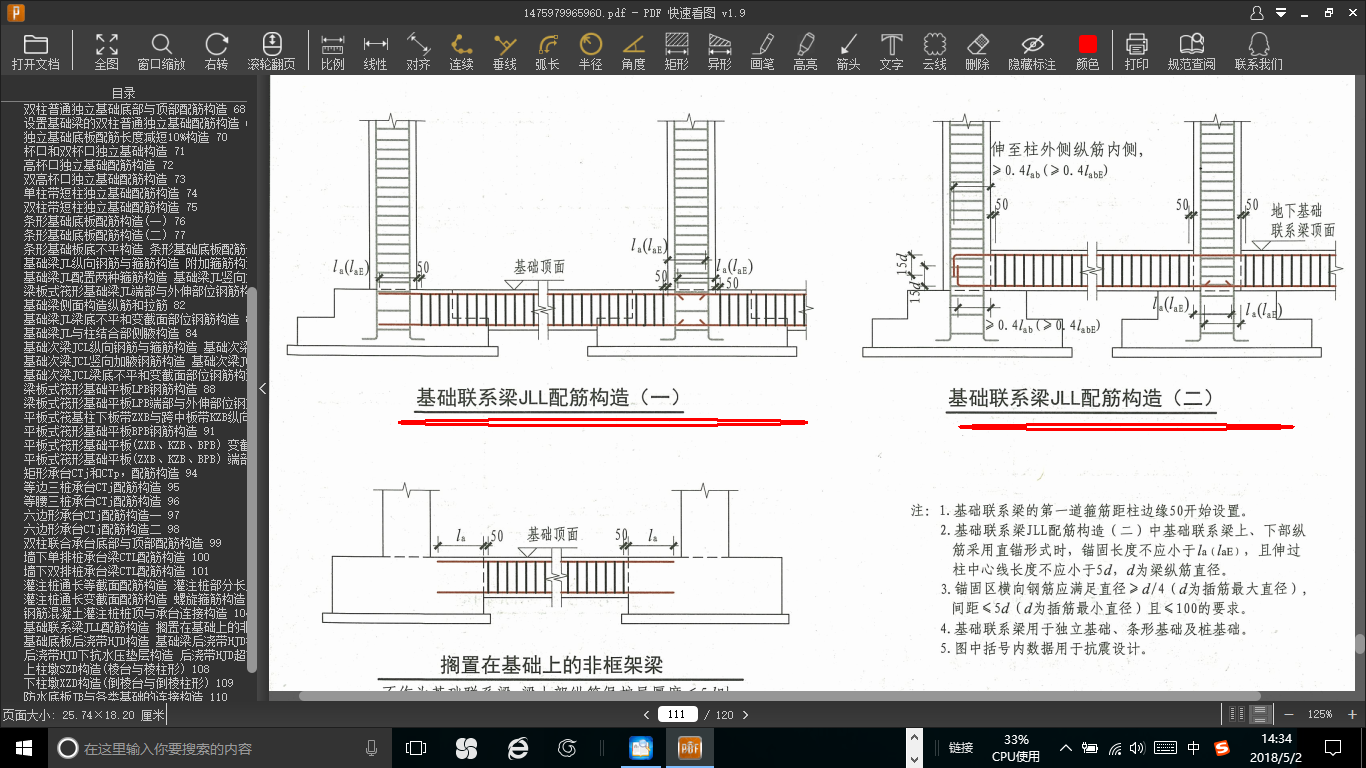Click the 删除 eraser delete tool

978,51
